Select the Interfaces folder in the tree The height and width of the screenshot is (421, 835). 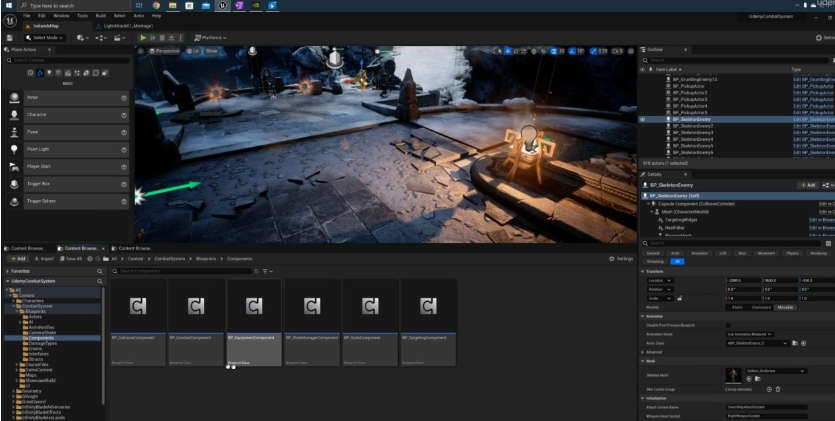38,353
